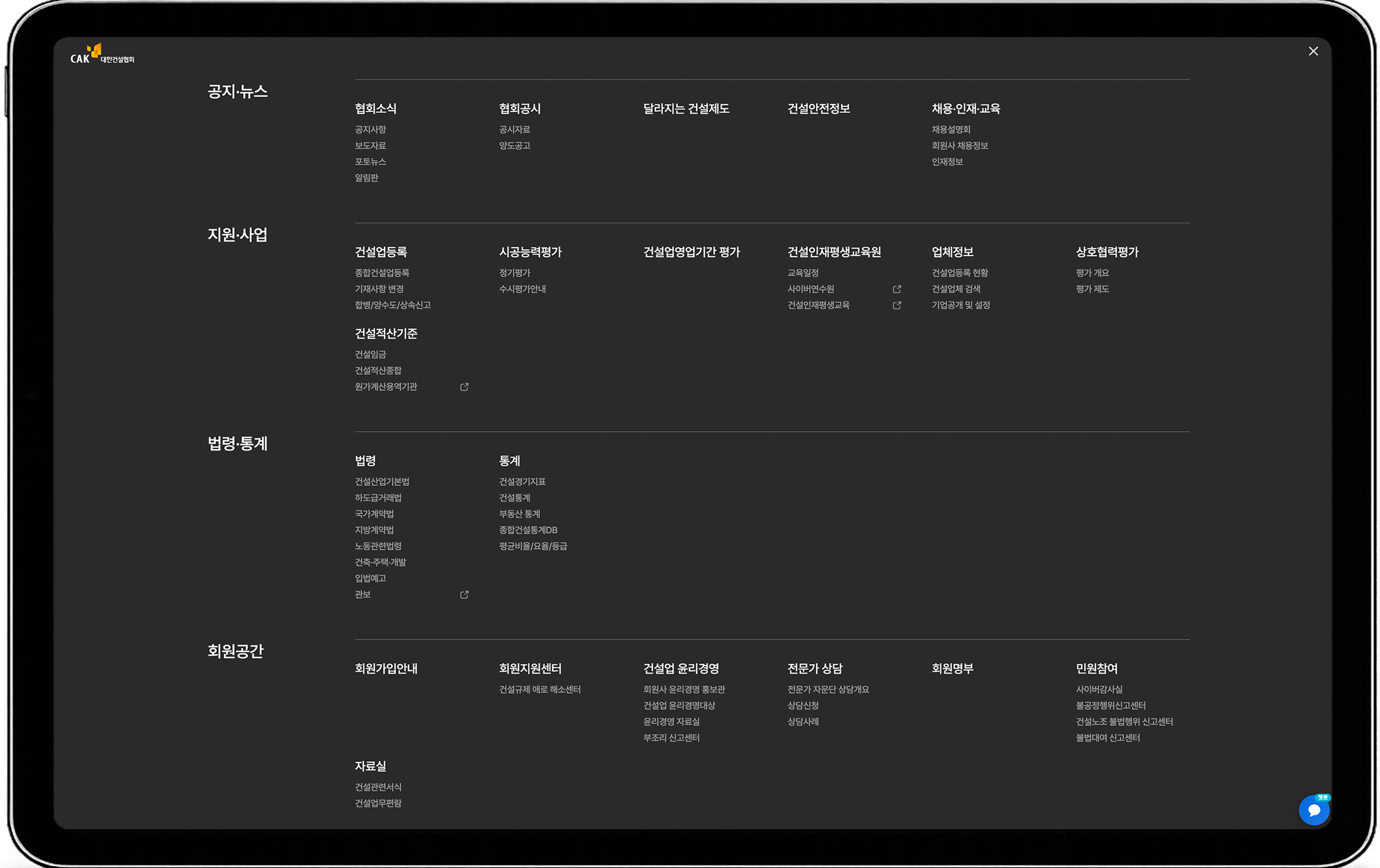Open 회원사 채용정보 link
The height and width of the screenshot is (868, 1380).
click(960, 146)
